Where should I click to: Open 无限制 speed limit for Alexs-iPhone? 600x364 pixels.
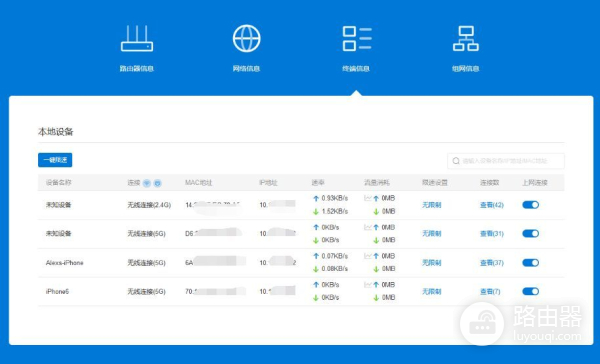(432, 263)
